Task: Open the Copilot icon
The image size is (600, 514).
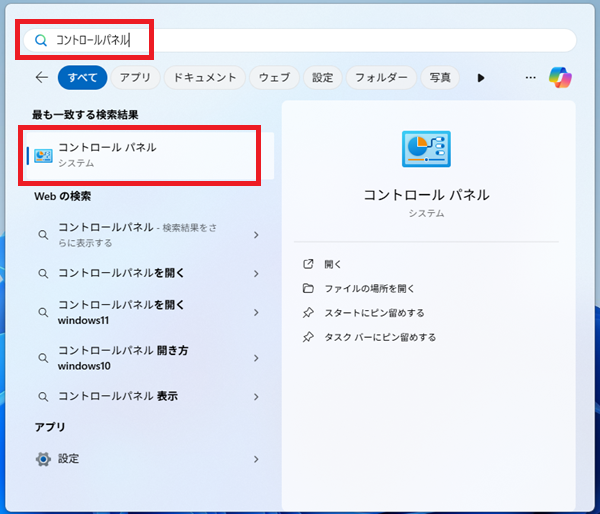Action: pos(560,77)
